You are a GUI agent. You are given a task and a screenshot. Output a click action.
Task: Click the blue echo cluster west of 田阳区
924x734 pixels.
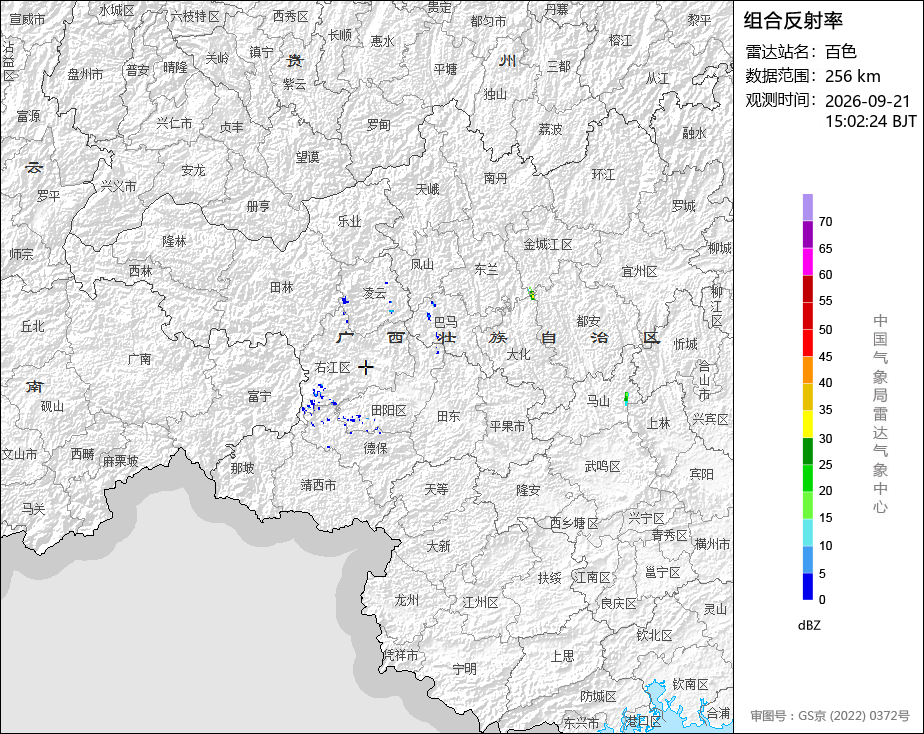(x=317, y=404)
